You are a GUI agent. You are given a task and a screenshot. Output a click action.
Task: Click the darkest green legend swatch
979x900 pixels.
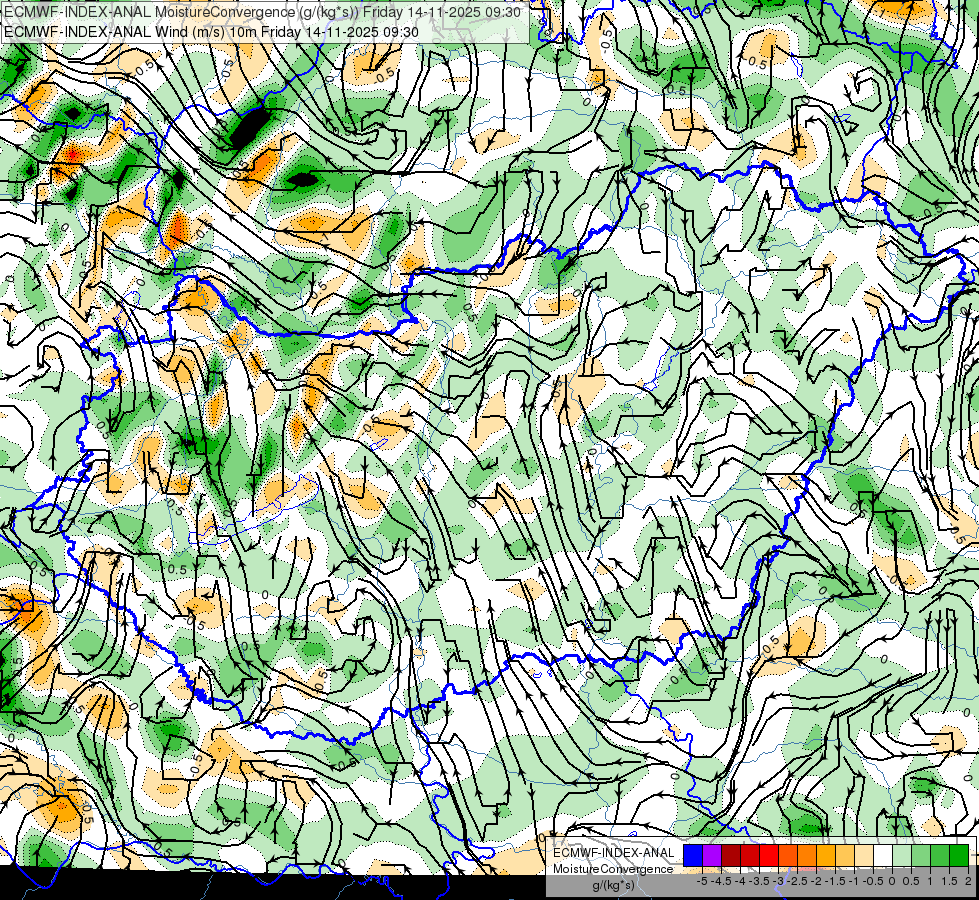[x=959, y=855]
